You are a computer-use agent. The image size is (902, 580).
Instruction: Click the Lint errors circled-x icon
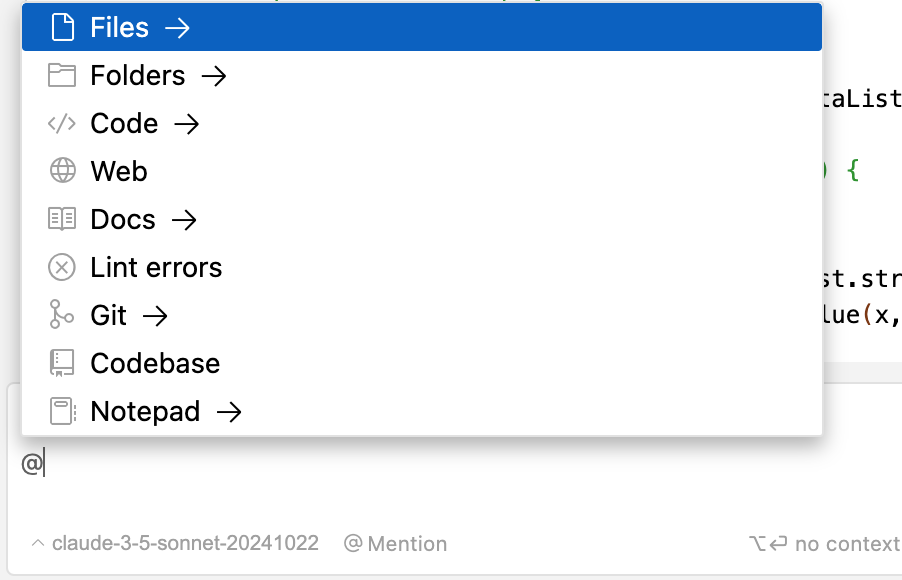tap(62, 267)
